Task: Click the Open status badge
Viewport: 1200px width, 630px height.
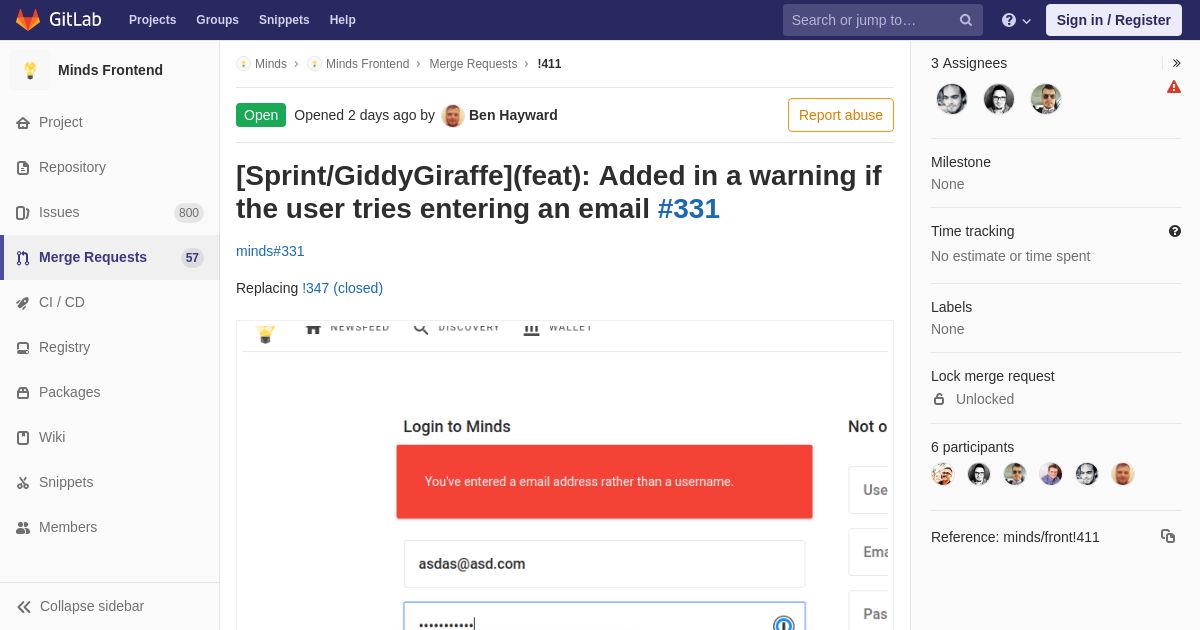Action: click(261, 115)
